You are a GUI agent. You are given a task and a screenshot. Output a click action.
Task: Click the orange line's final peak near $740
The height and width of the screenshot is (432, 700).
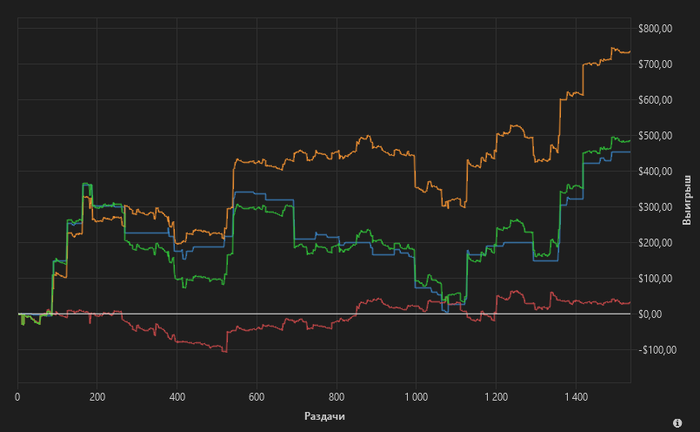[612, 48]
